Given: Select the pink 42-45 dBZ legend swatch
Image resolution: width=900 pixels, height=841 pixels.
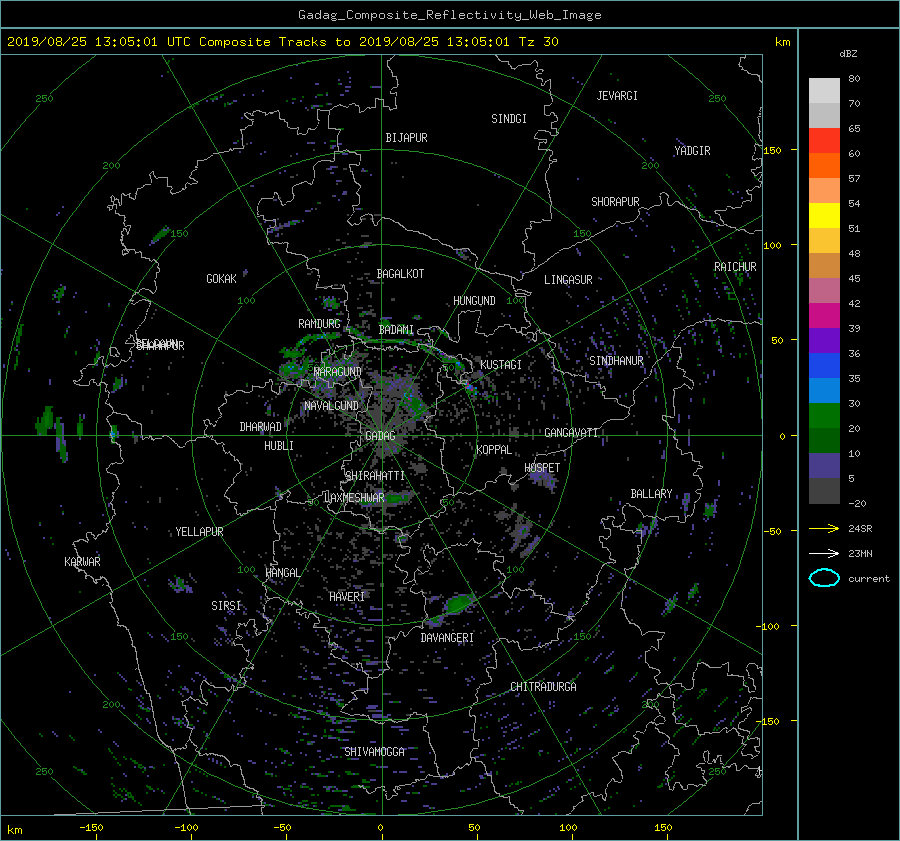Looking at the screenshot, I should pos(824,291).
